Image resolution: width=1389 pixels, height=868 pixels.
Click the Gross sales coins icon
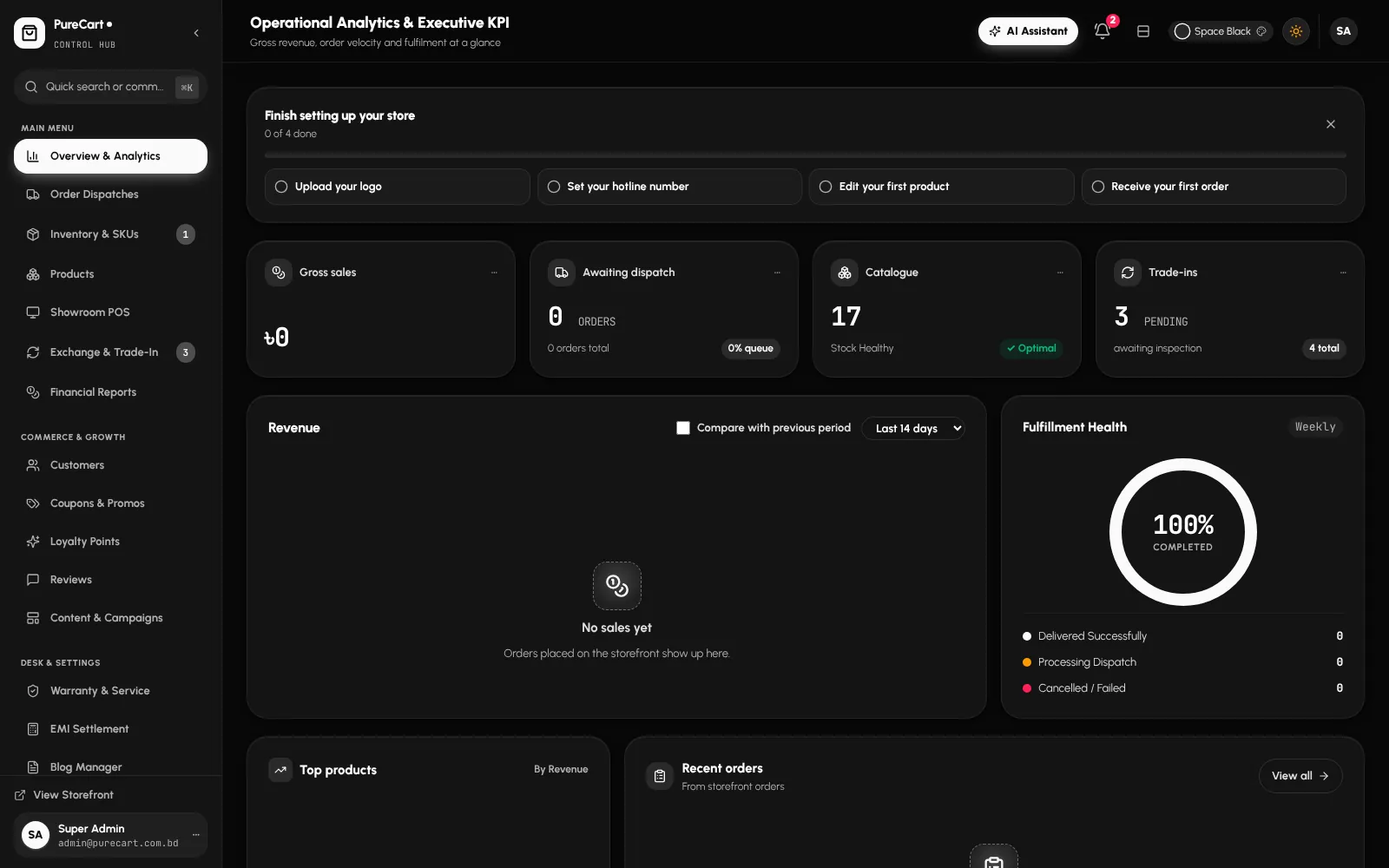279,273
